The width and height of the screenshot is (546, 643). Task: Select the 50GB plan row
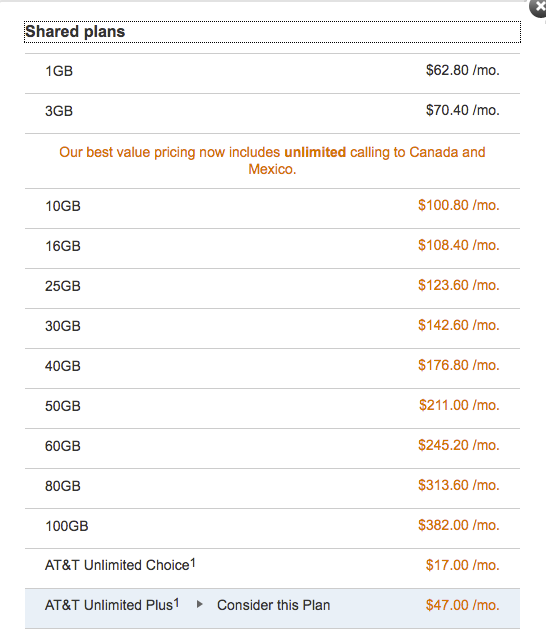pyautogui.click(x=272, y=408)
